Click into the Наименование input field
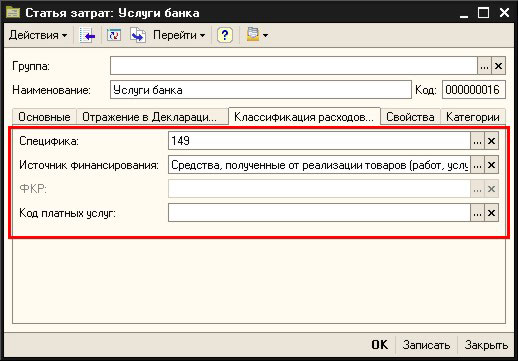Image resolution: width=518 pixels, height=361 pixels. [261, 90]
